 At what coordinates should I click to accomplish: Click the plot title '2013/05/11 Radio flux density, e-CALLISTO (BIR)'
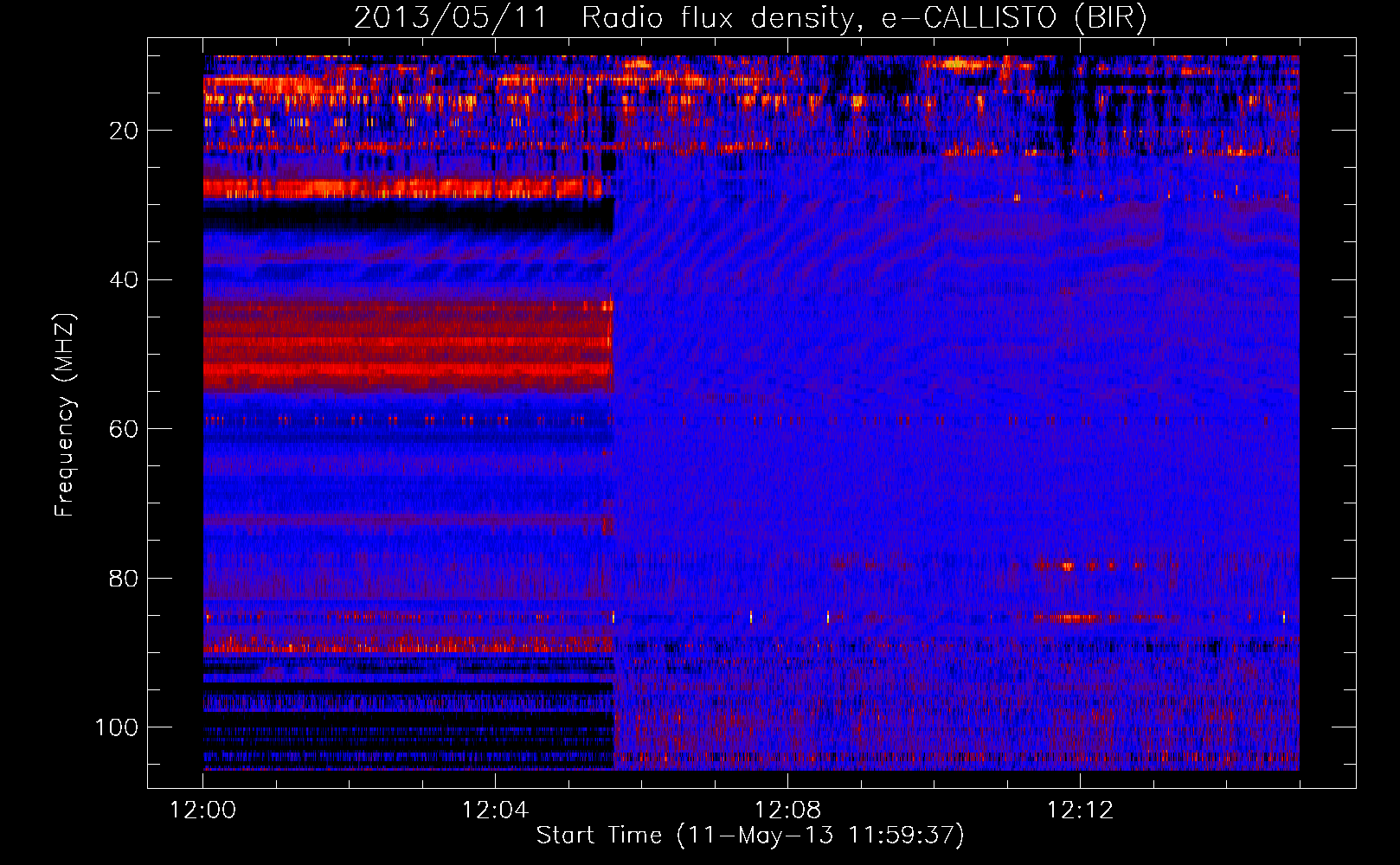point(750,17)
